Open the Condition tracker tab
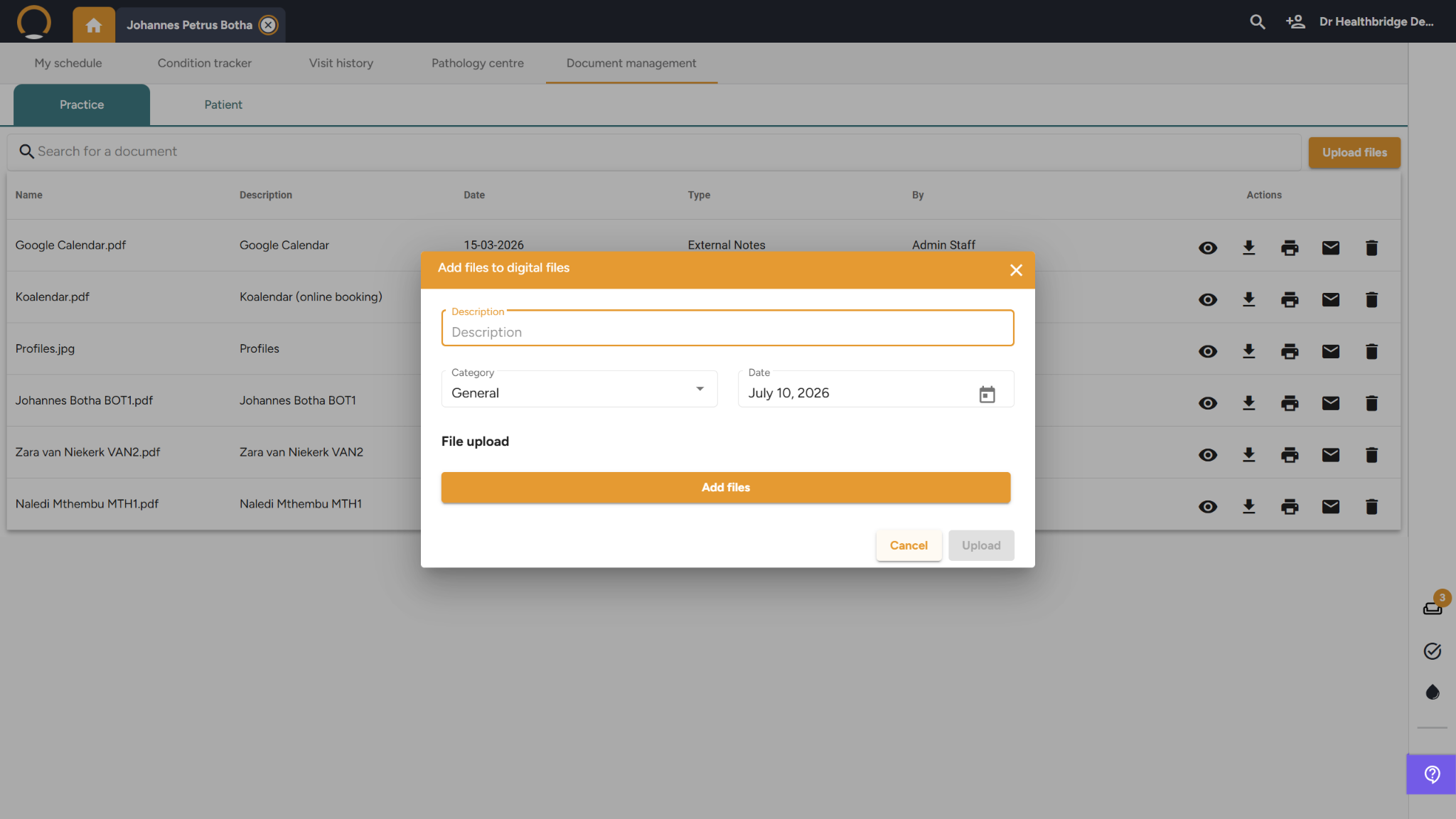 [x=205, y=63]
